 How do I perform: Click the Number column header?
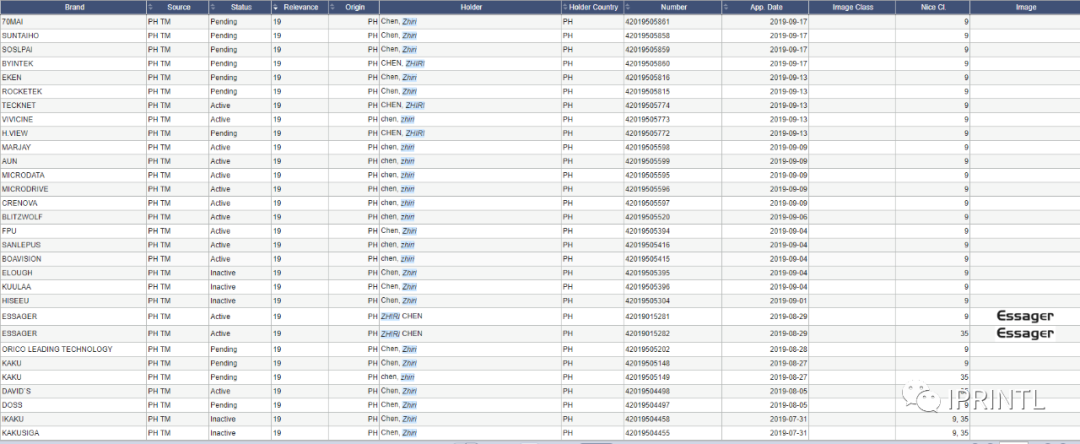click(x=673, y=7)
